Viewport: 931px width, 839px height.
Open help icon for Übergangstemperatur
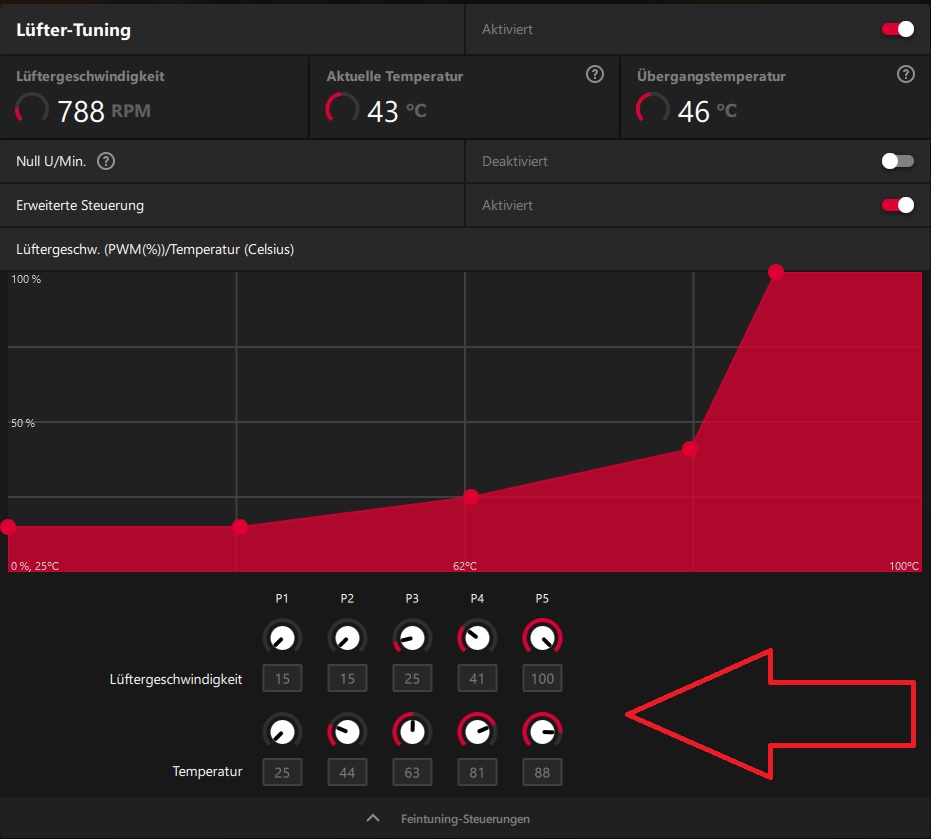905,74
